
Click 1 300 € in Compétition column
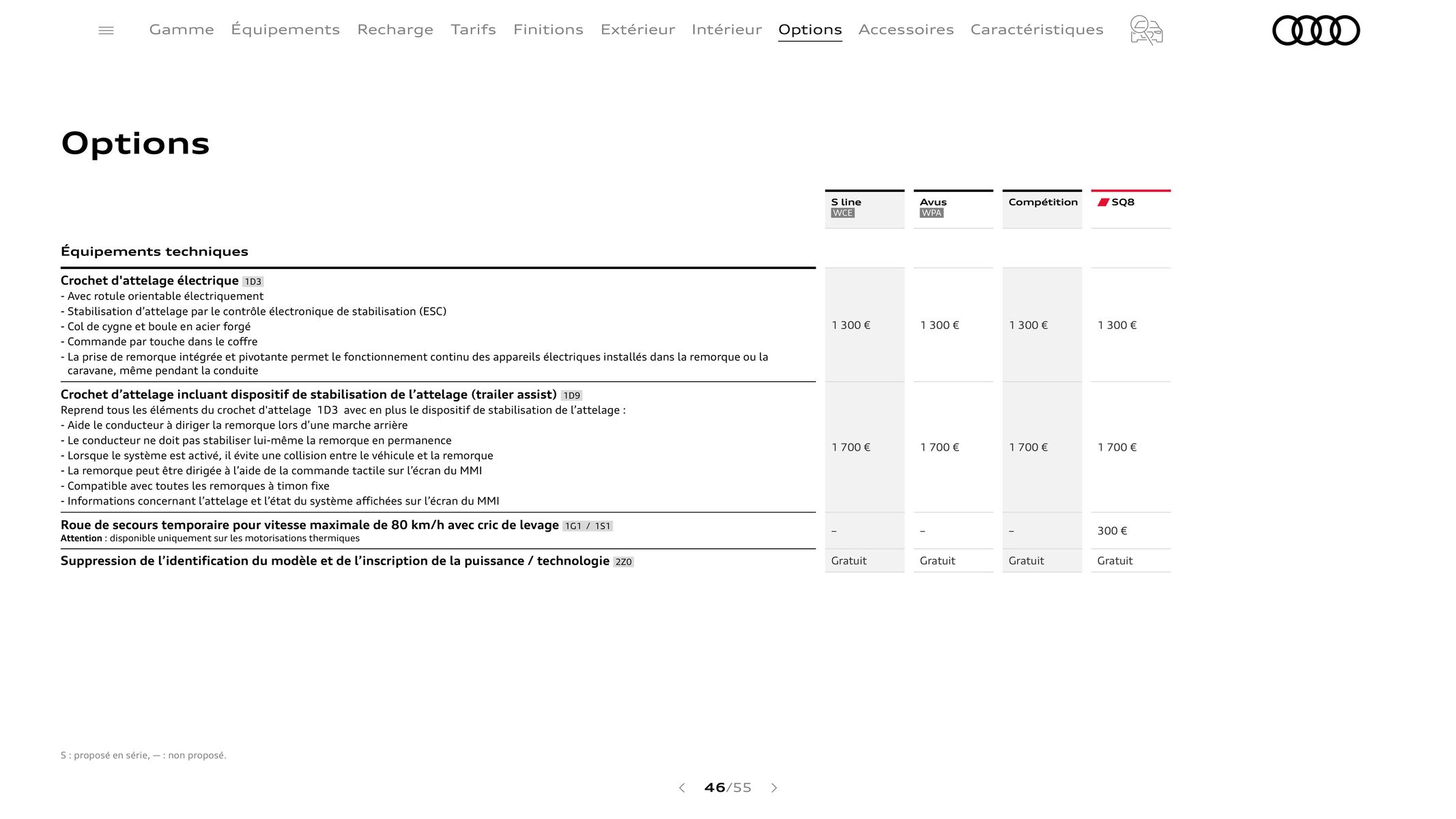coord(1028,326)
